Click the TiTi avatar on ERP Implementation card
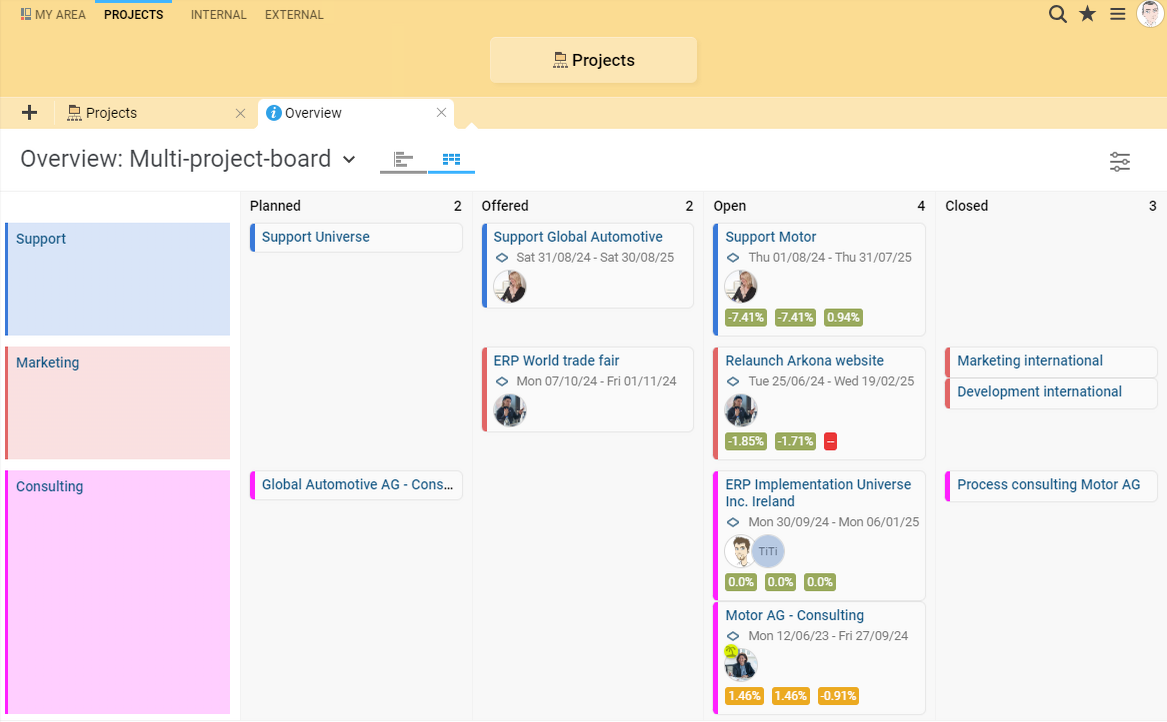Viewport: 1167px width, 722px height. [768, 551]
